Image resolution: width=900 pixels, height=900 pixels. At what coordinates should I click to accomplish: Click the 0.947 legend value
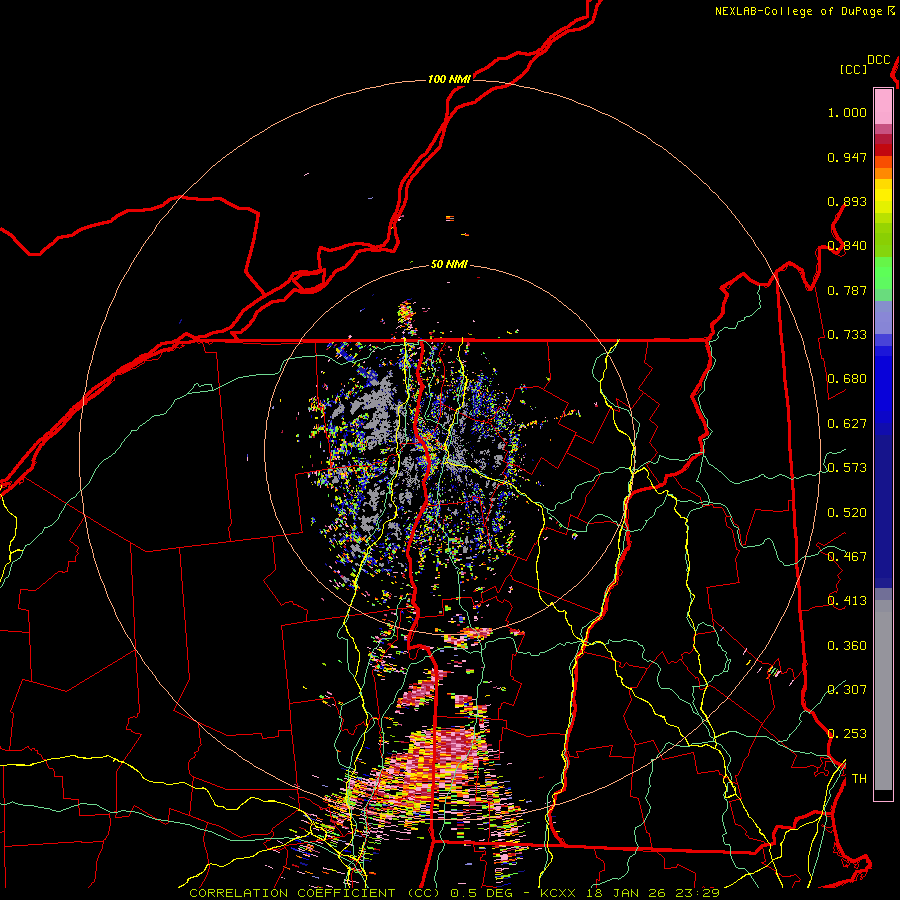coord(847,157)
